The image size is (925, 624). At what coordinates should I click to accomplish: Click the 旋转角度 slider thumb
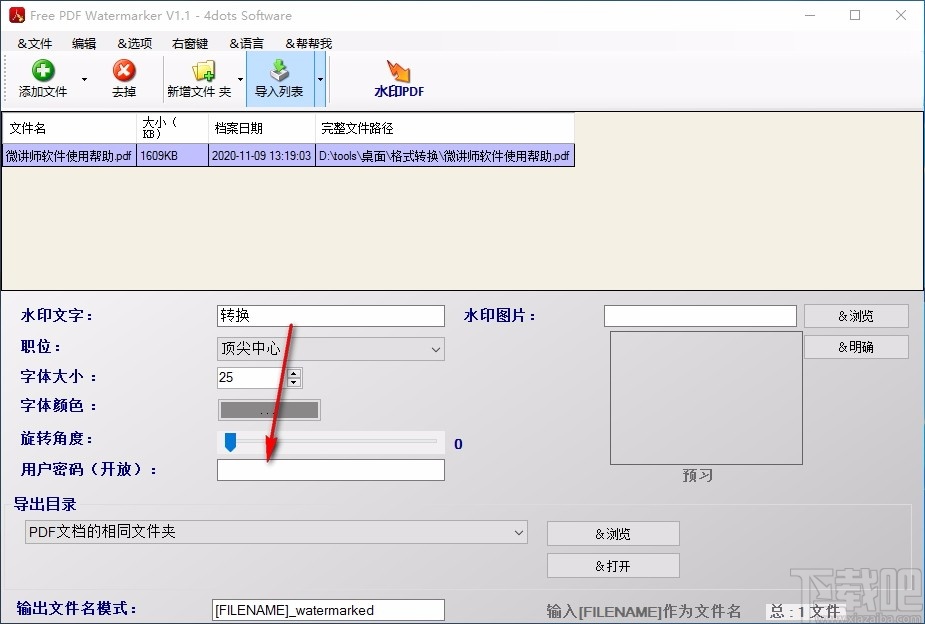tap(231, 442)
